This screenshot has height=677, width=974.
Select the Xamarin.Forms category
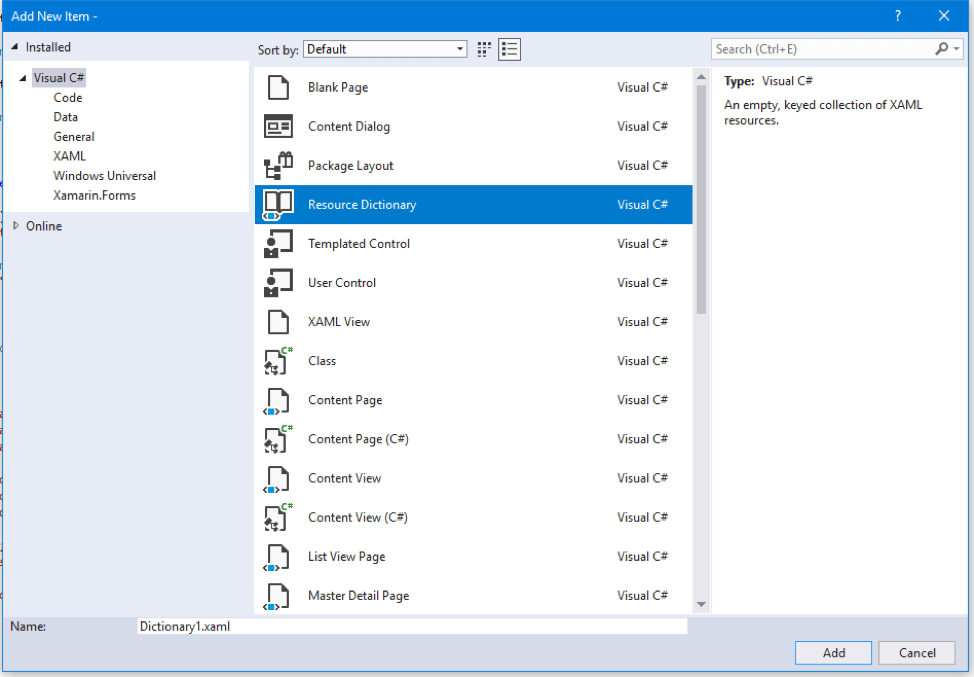tap(97, 194)
